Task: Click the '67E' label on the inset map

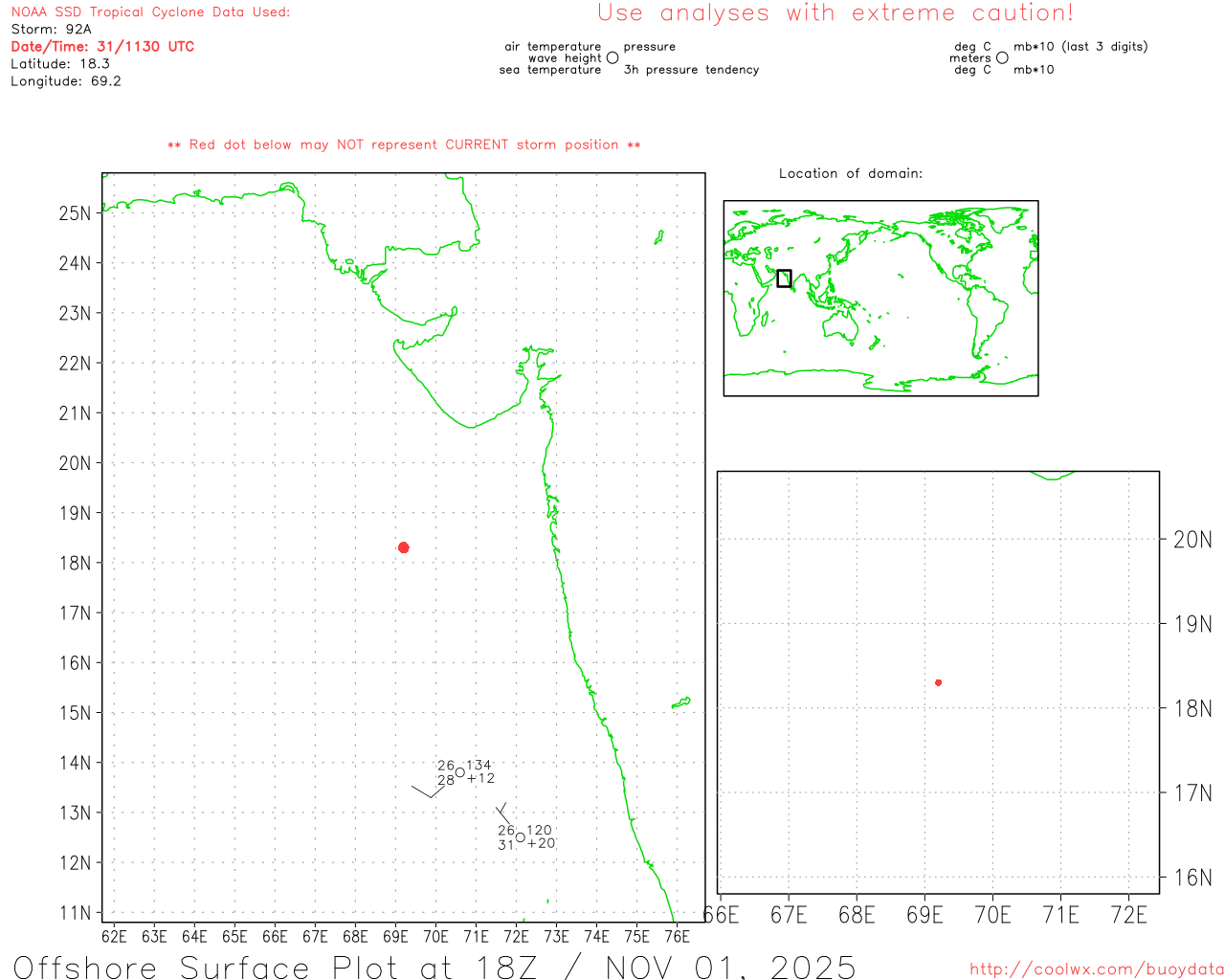Action: tap(789, 915)
